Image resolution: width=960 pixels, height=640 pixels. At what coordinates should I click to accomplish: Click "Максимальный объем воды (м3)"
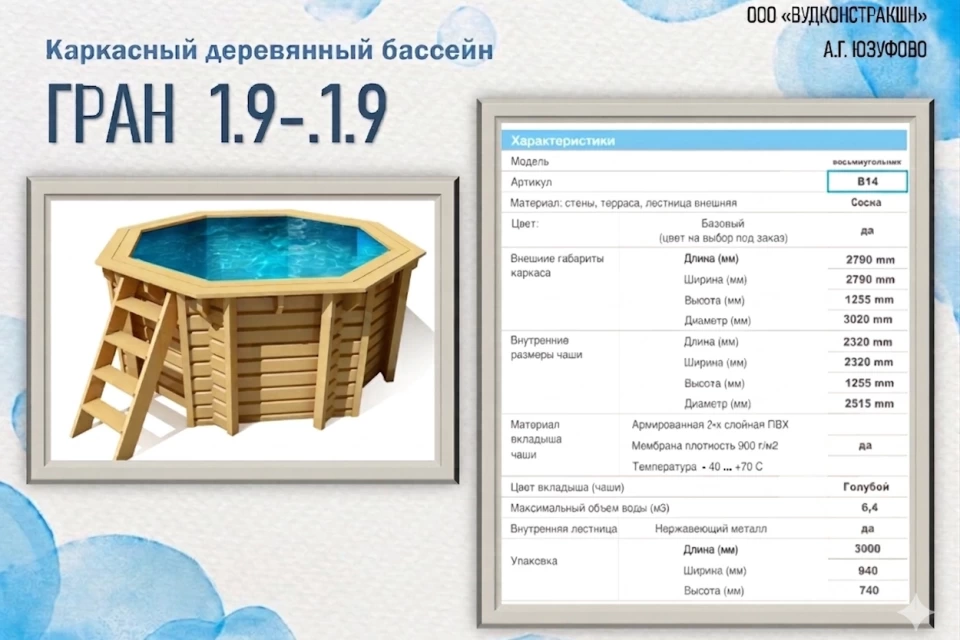pos(590,508)
